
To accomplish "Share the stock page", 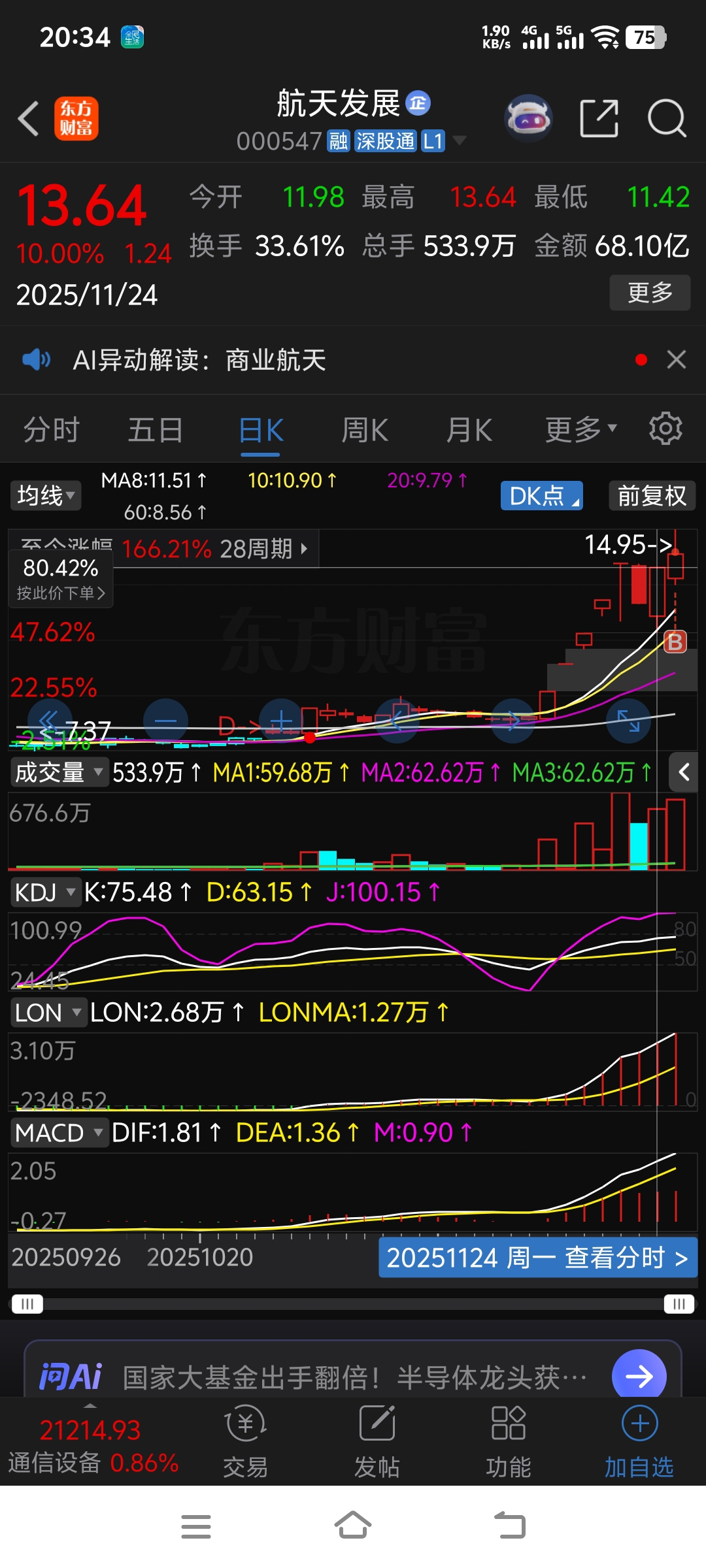I will [599, 119].
